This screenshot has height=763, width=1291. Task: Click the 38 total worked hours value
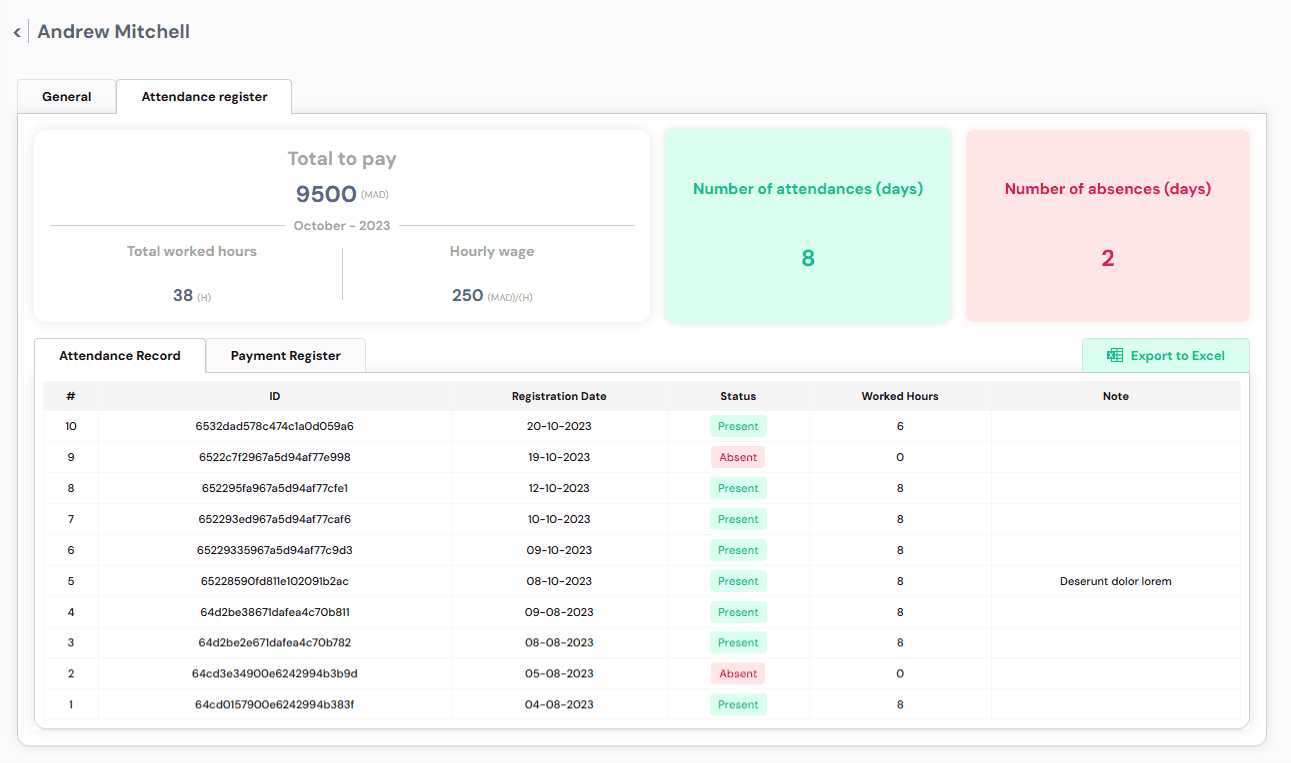pyautogui.click(x=183, y=296)
